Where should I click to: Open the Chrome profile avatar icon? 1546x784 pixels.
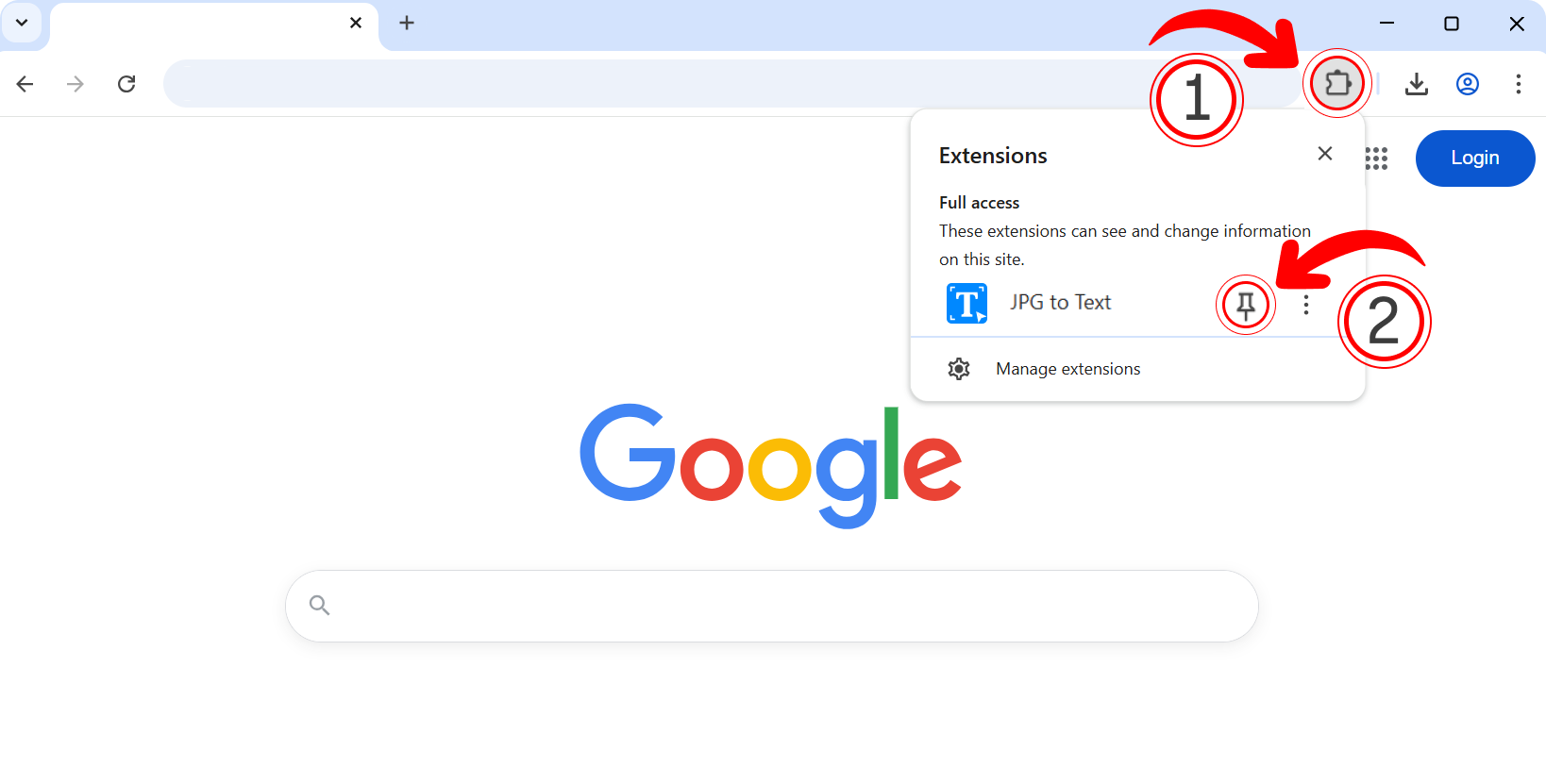(1468, 84)
